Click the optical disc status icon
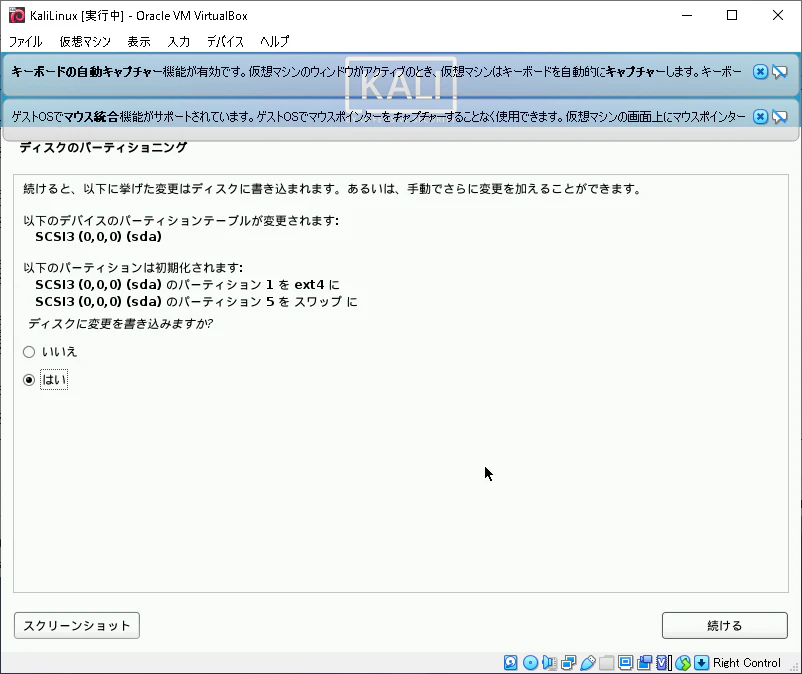The image size is (802, 674). pyautogui.click(x=530, y=663)
